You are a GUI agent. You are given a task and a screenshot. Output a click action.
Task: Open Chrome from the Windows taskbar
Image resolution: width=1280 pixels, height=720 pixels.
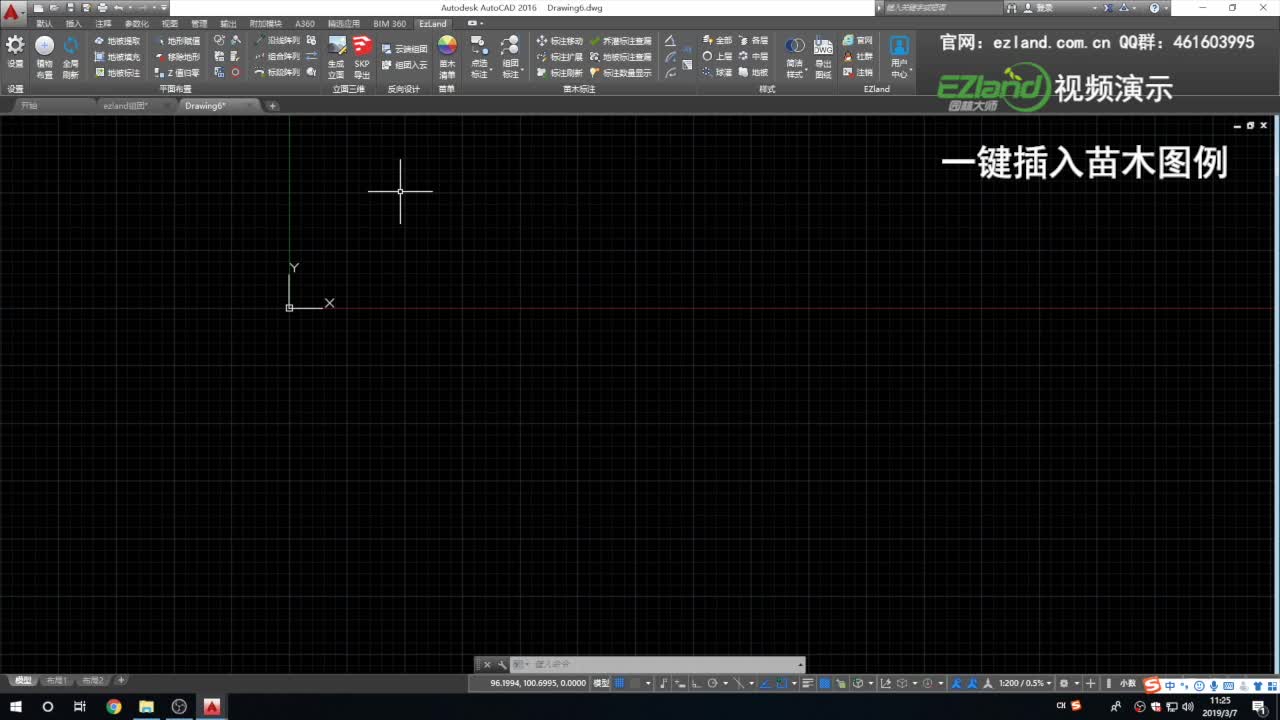tap(113, 706)
